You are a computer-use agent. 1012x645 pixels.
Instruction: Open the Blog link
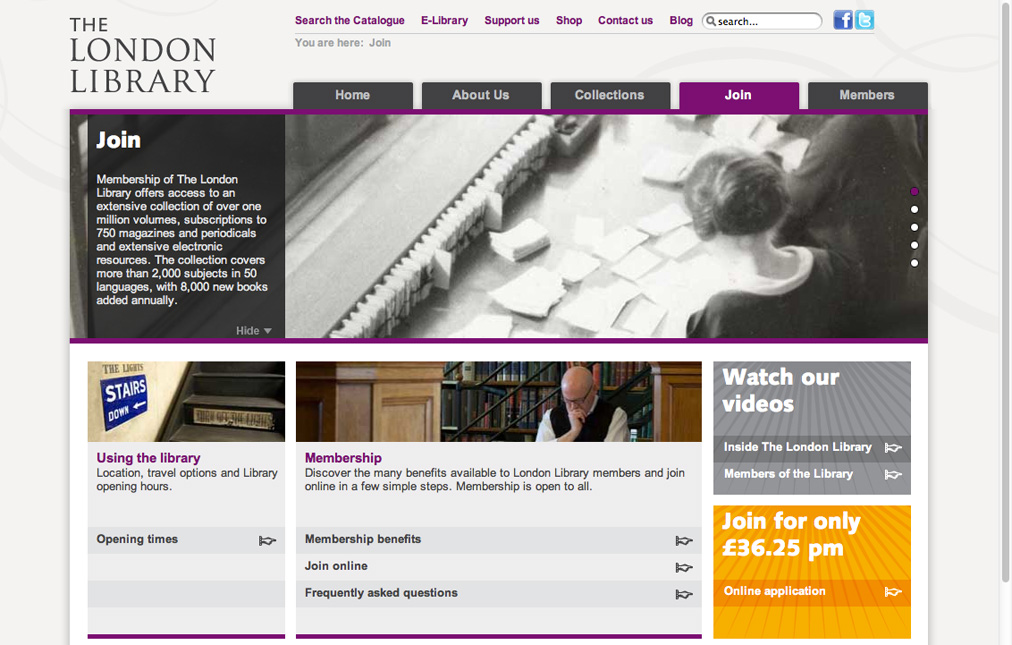point(681,21)
